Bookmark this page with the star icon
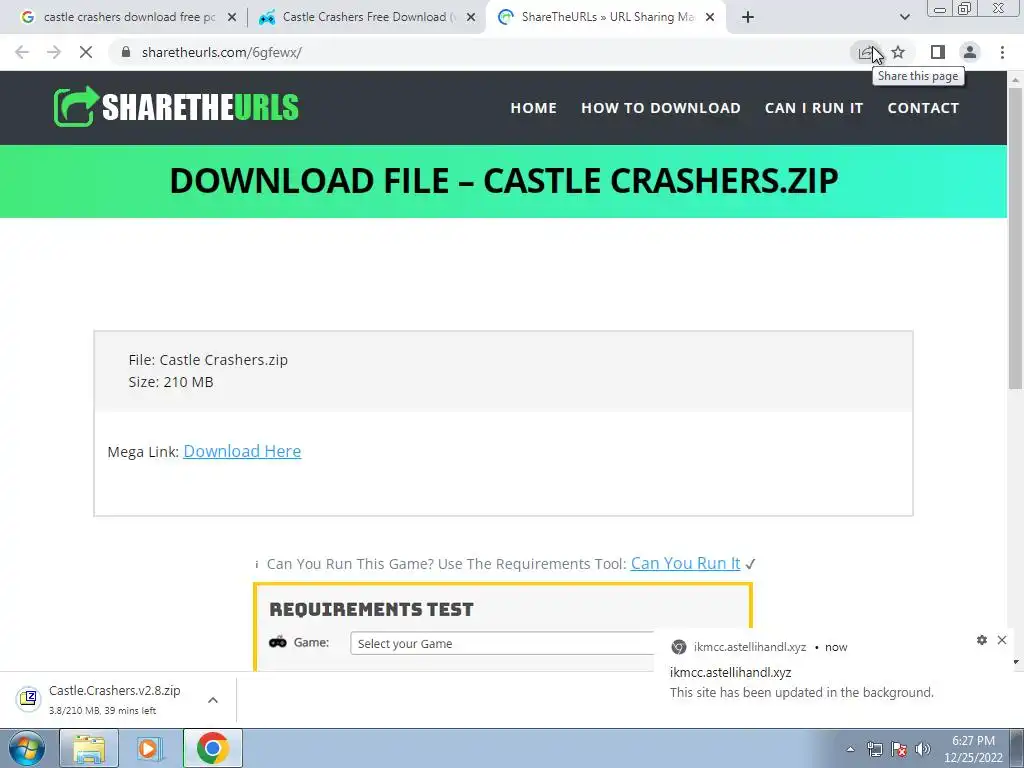 899,52
